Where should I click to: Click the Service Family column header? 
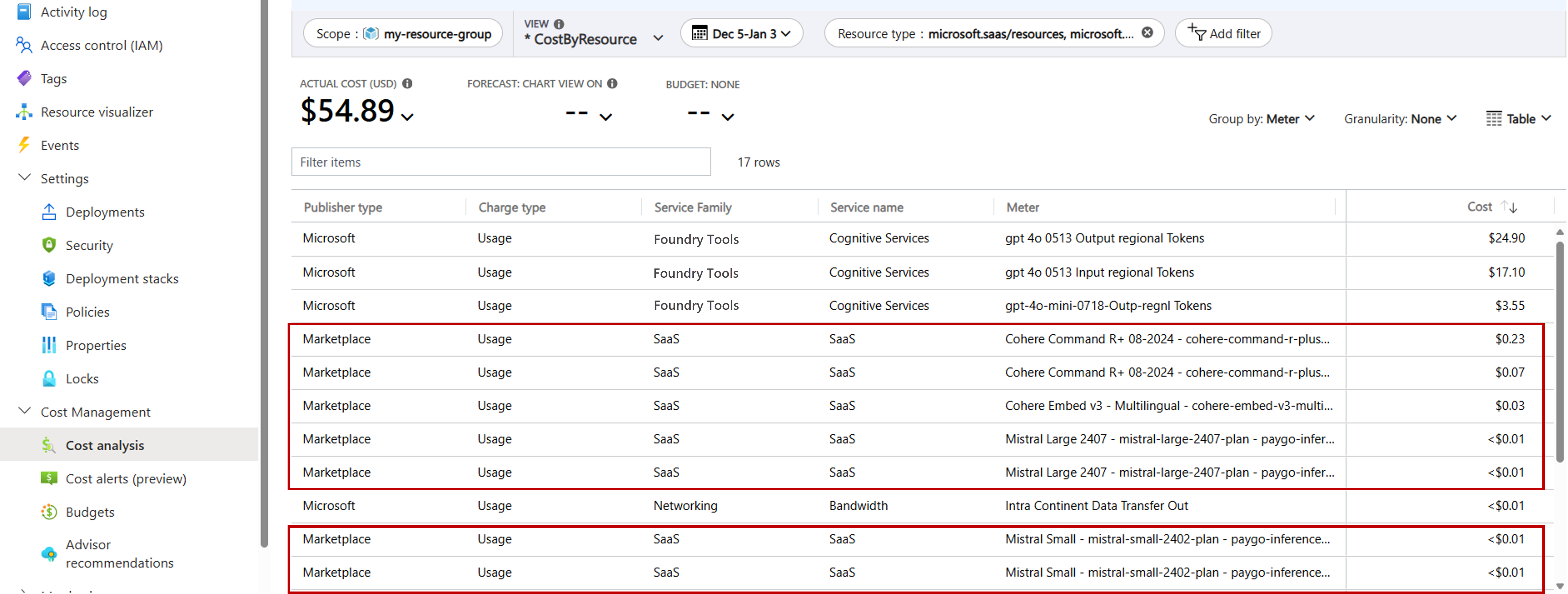[x=693, y=207]
